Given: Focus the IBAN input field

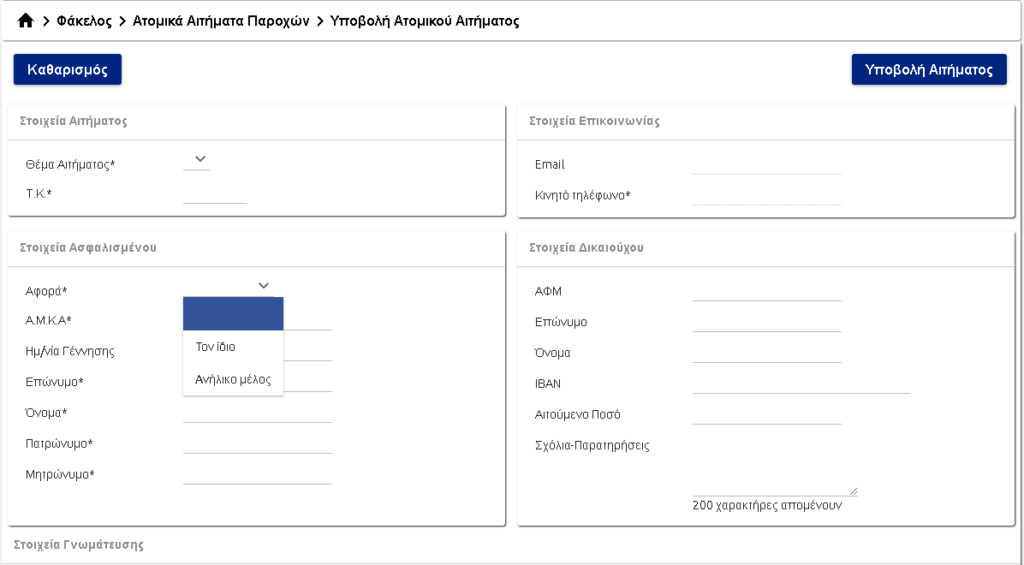Looking at the screenshot, I should pyautogui.click(x=801, y=383).
